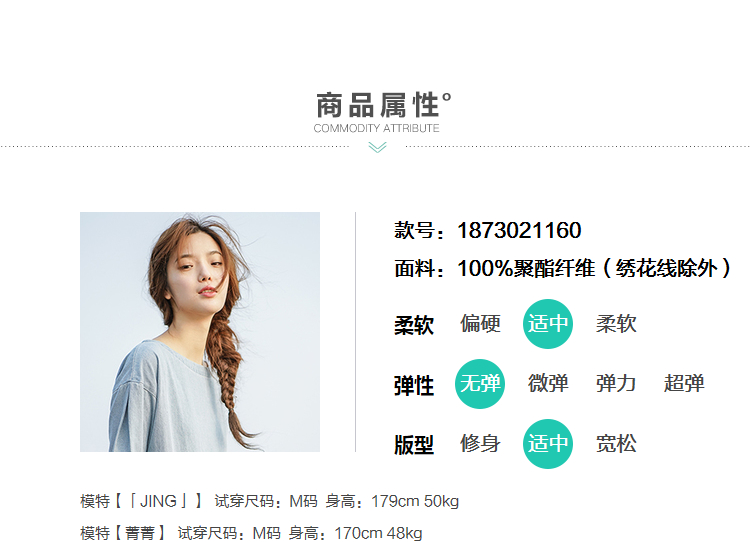Select the 偏硬 softness option
This screenshot has height=542, width=750.
point(480,324)
